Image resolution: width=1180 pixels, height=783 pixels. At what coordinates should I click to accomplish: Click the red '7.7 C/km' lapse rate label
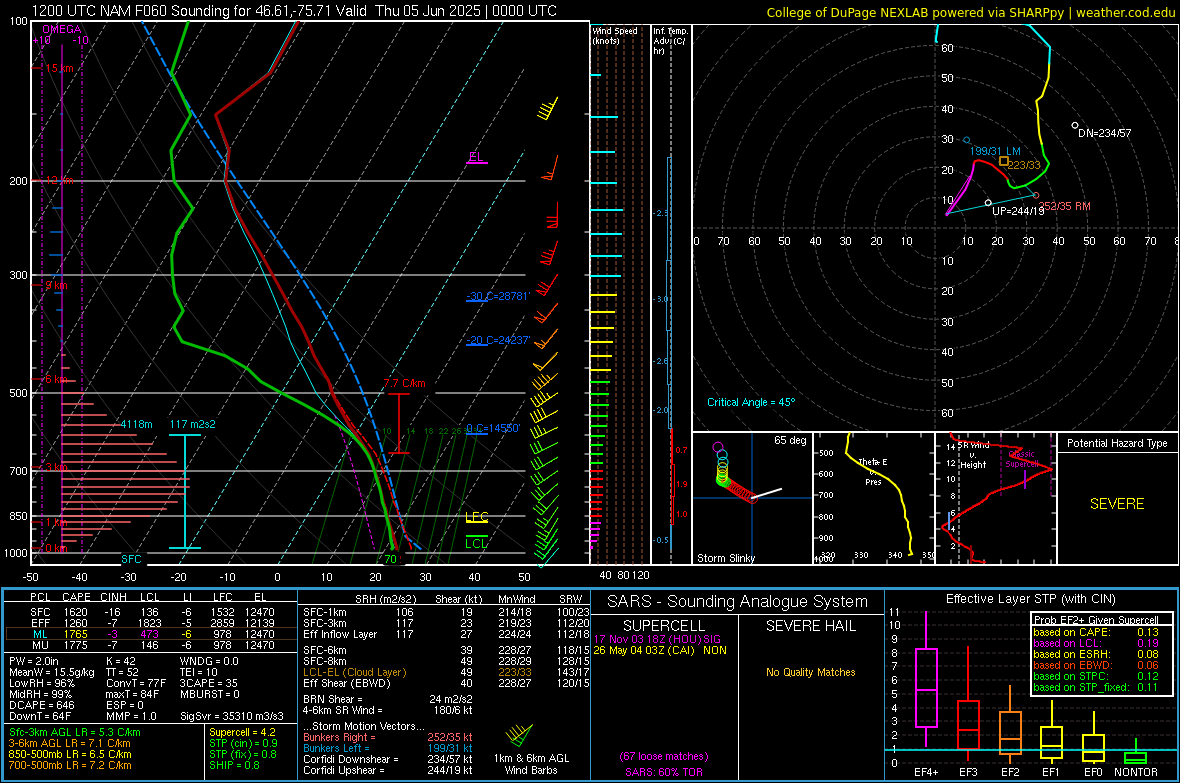coord(405,383)
